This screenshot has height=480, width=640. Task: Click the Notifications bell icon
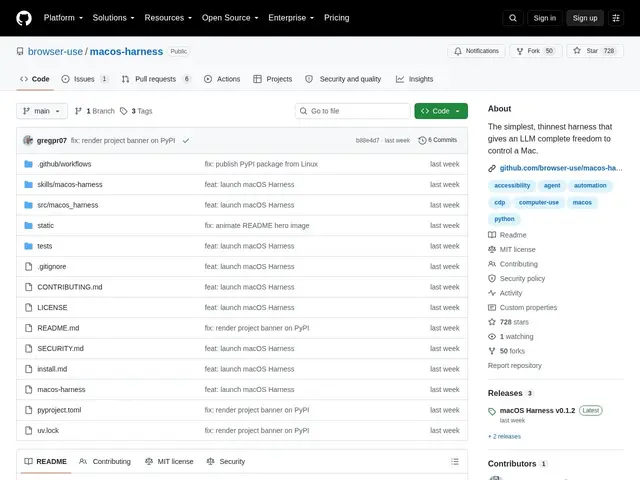pyautogui.click(x=458, y=51)
